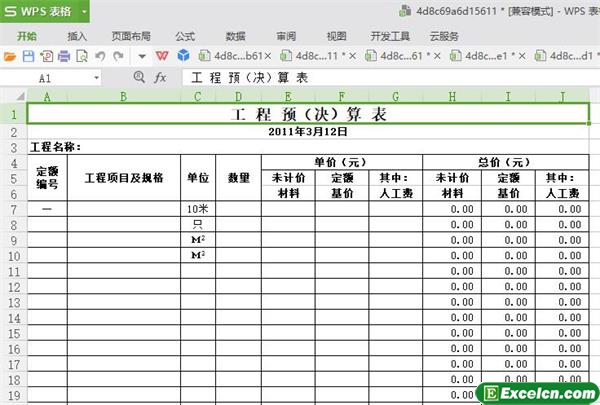Click the 0.00 cell in J11

[x=562, y=271]
